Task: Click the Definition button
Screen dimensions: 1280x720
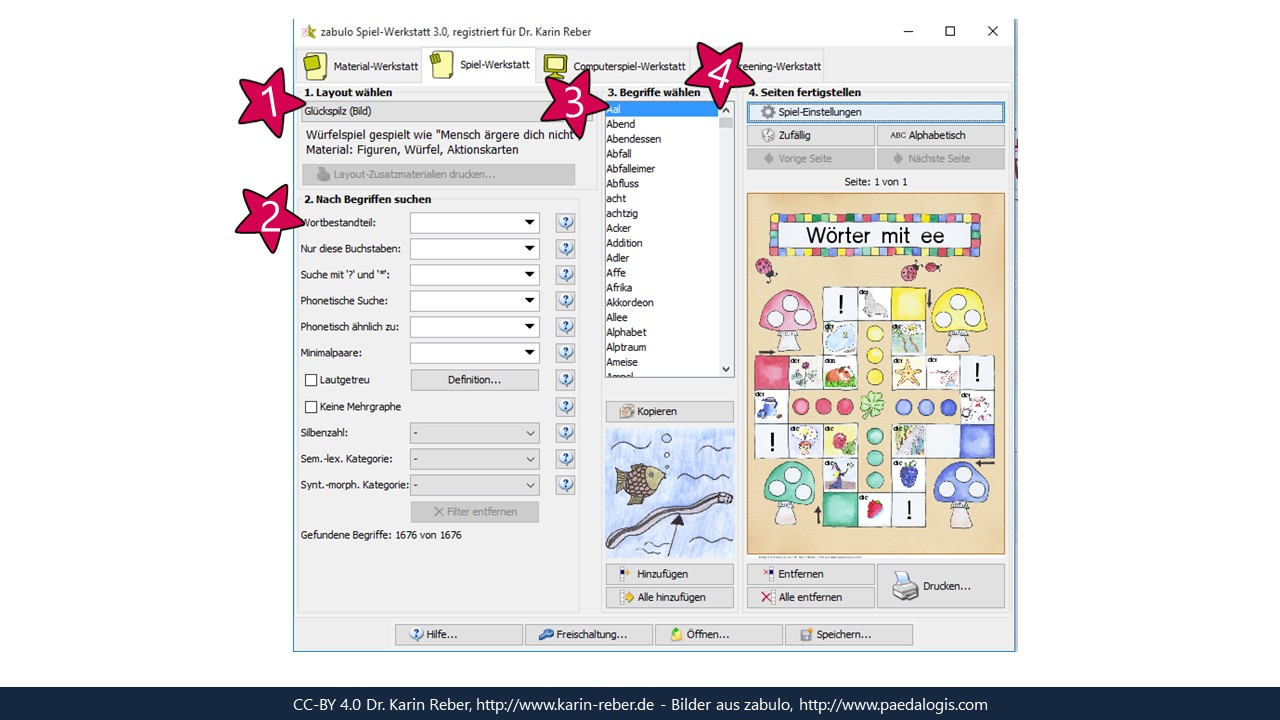Action: [474, 380]
